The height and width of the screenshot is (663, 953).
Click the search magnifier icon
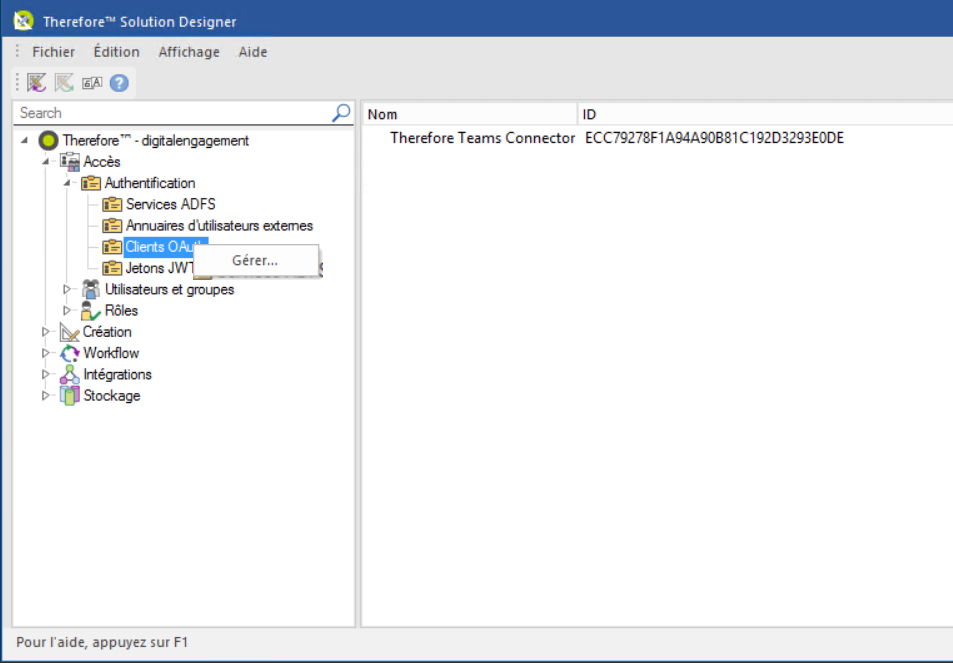point(341,113)
